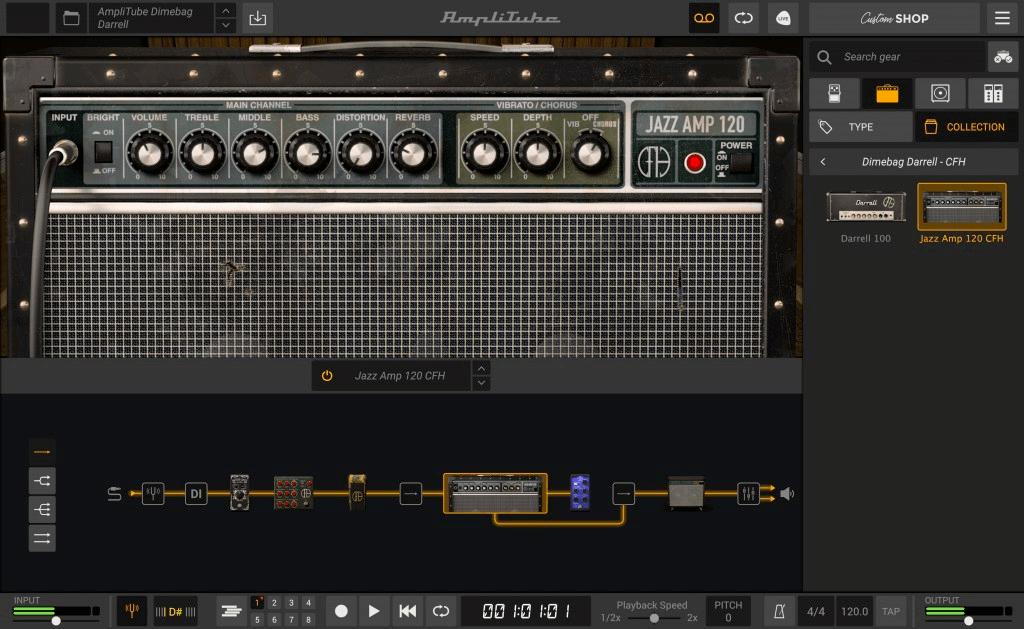Image resolution: width=1024 pixels, height=629 pixels.
Task: Click the TREBLE knob on the amp
Action: 202,153
